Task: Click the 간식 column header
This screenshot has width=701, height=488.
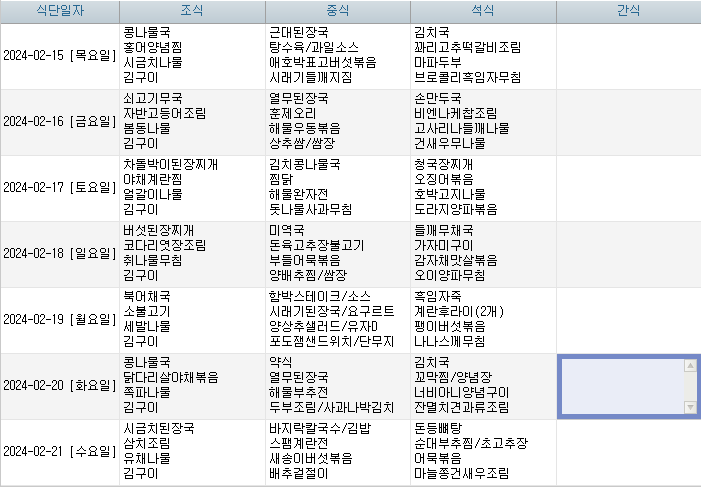Action: [629, 11]
